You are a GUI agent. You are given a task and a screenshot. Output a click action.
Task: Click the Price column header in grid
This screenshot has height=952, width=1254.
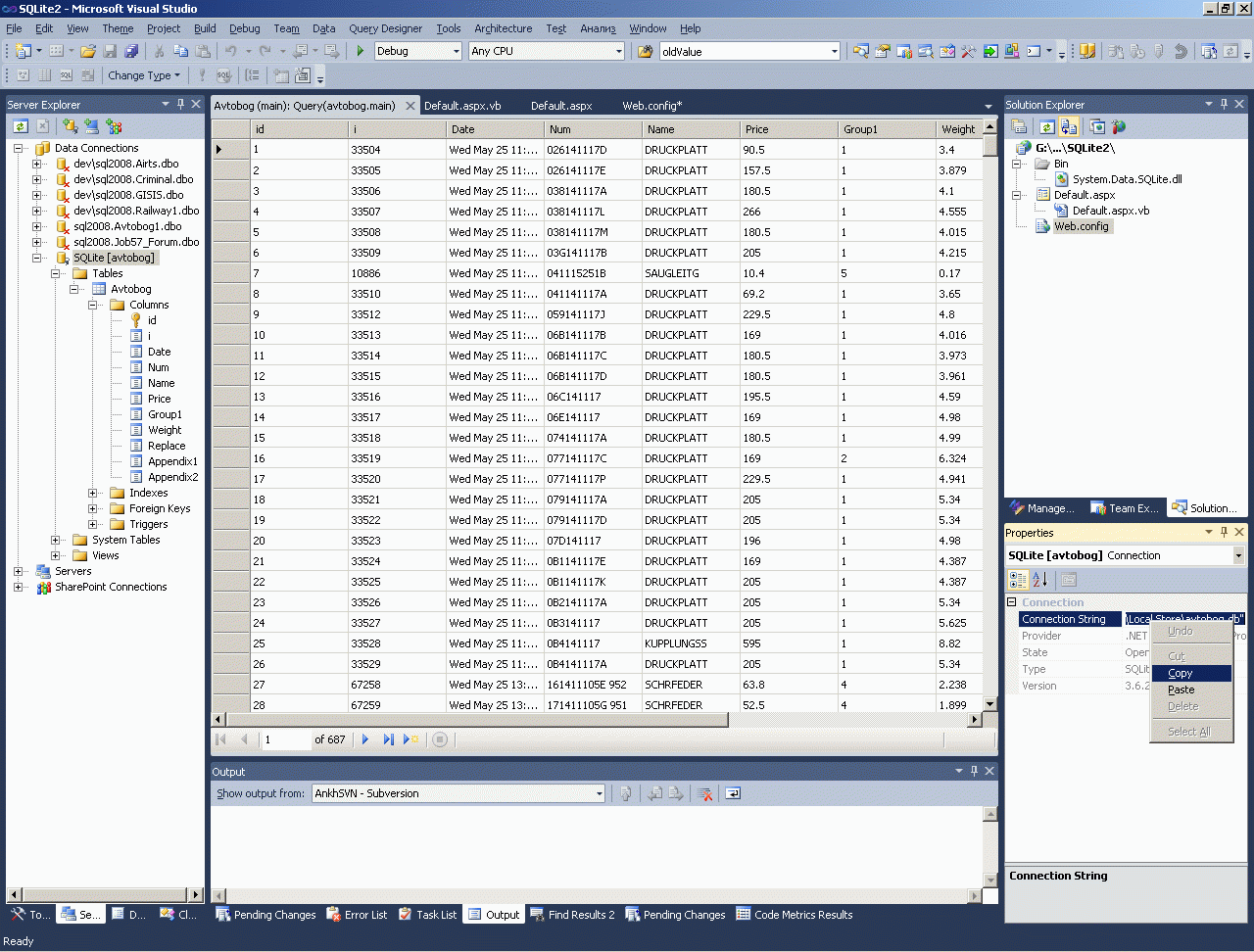(789, 129)
